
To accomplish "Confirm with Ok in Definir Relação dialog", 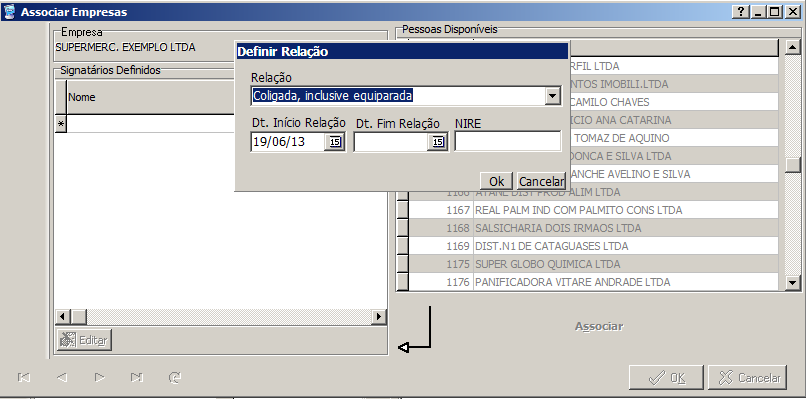I will (x=496, y=181).
